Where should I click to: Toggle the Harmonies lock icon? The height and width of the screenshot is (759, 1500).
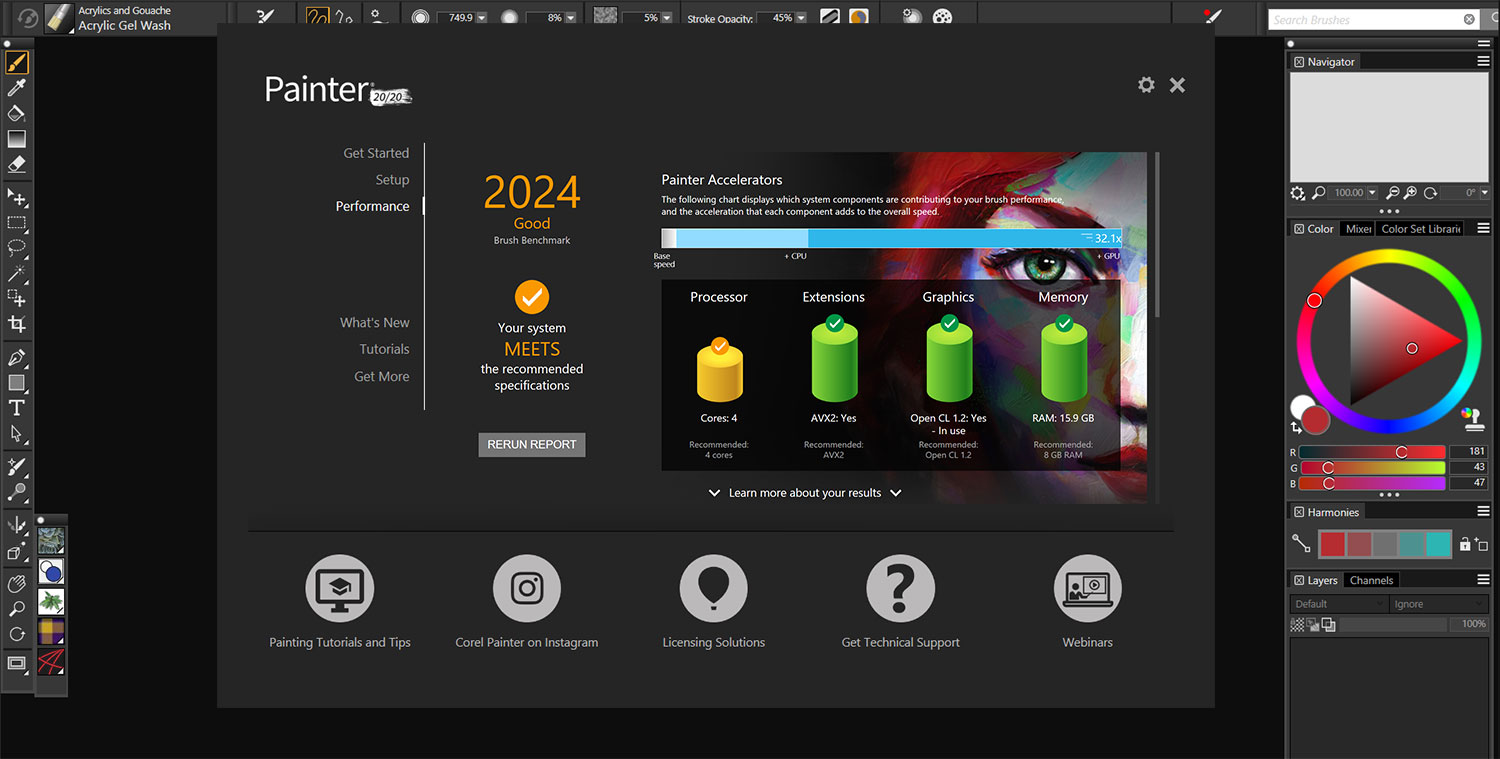click(x=1465, y=544)
